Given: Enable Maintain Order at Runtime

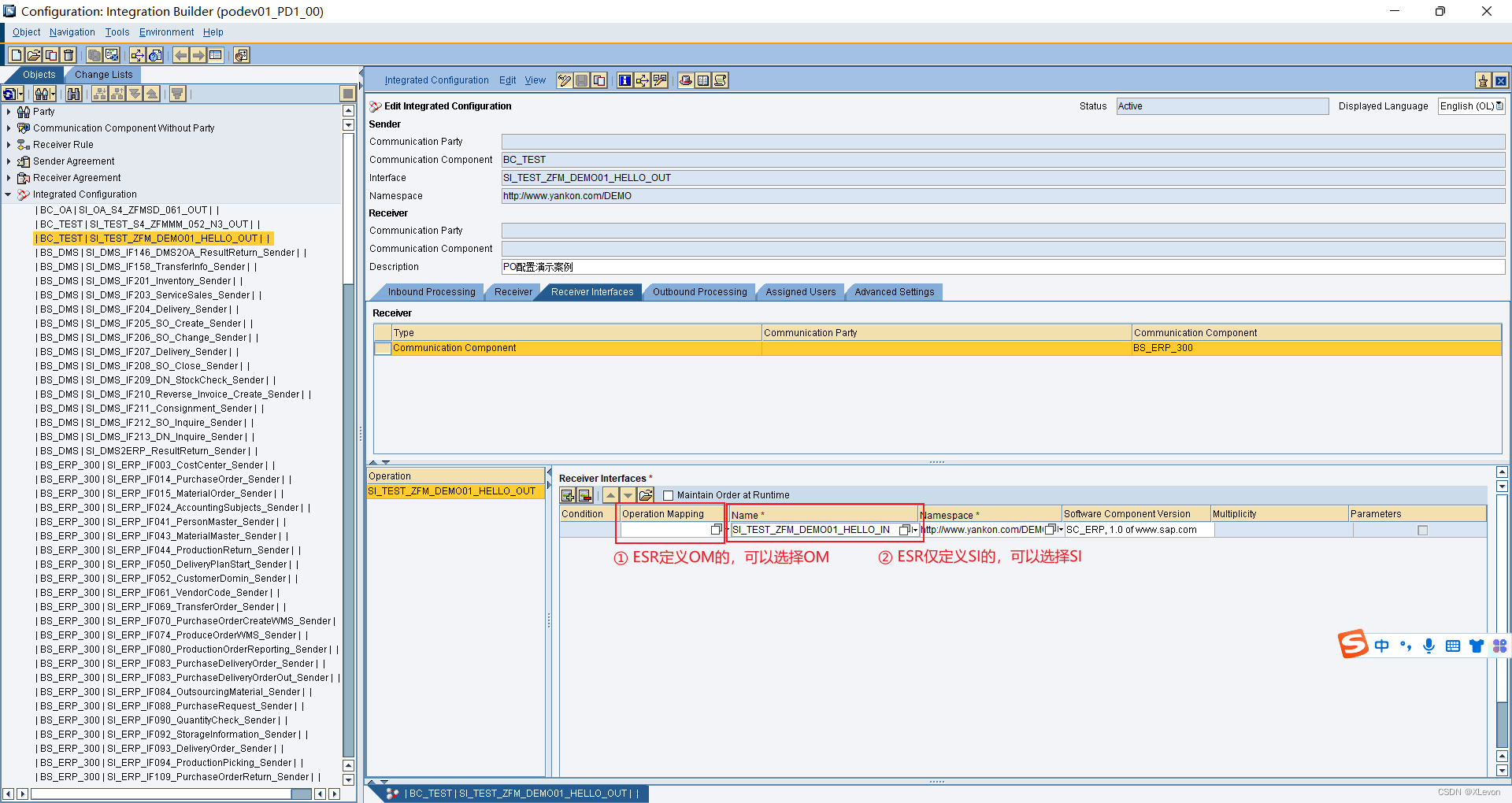Looking at the screenshot, I should [x=669, y=495].
